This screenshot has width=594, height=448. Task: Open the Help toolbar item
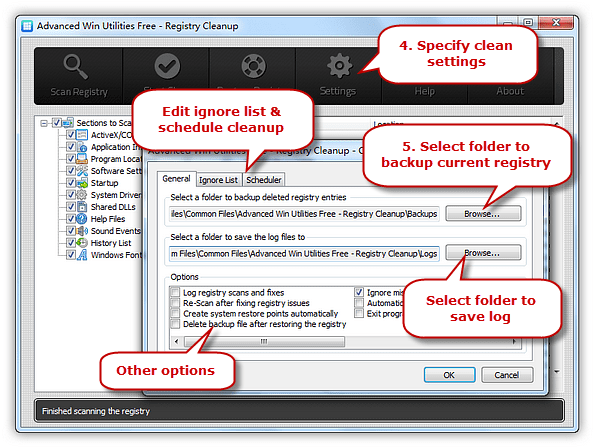pyautogui.click(x=425, y=91)
